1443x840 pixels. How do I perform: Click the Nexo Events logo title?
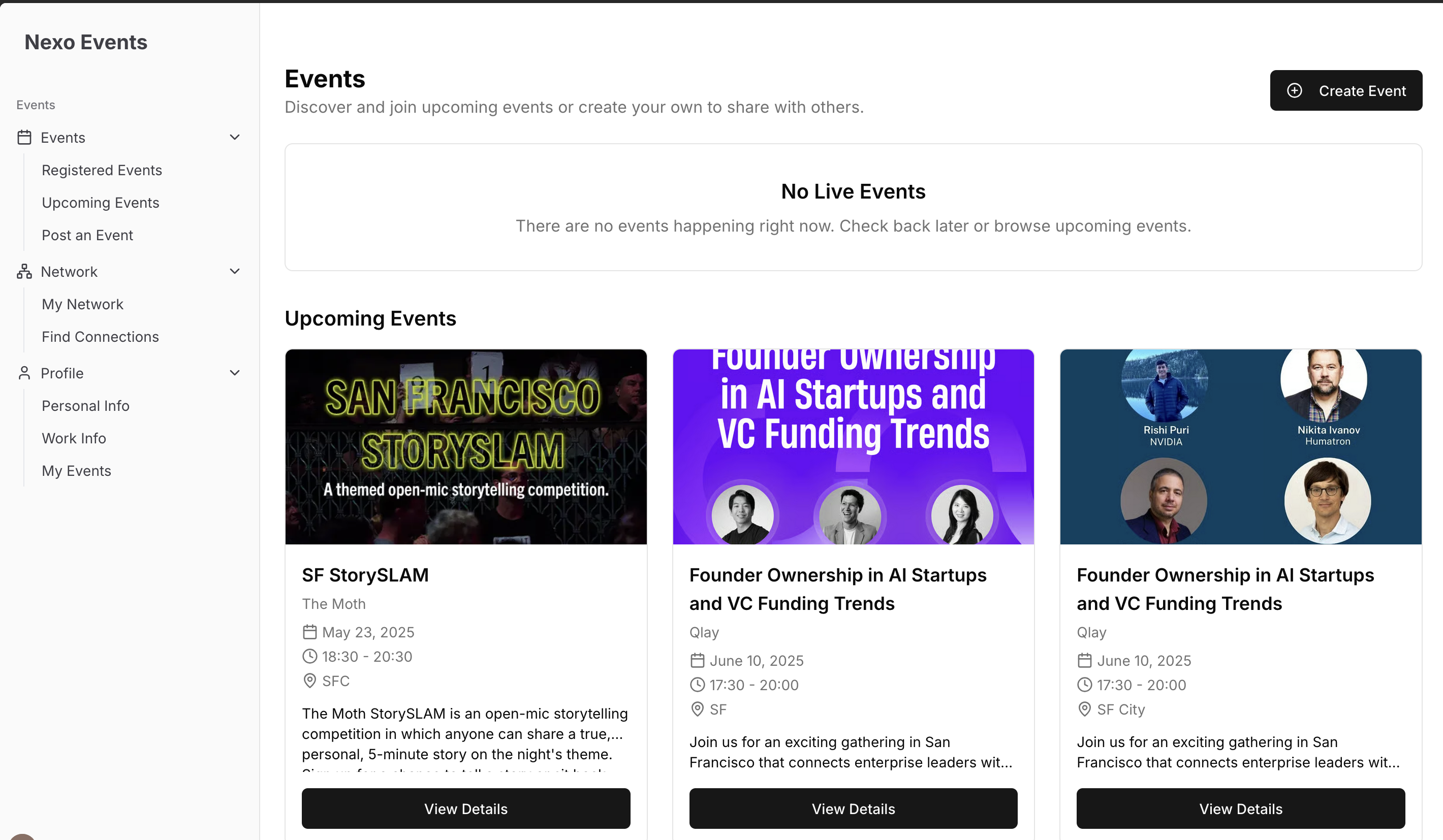86,42
